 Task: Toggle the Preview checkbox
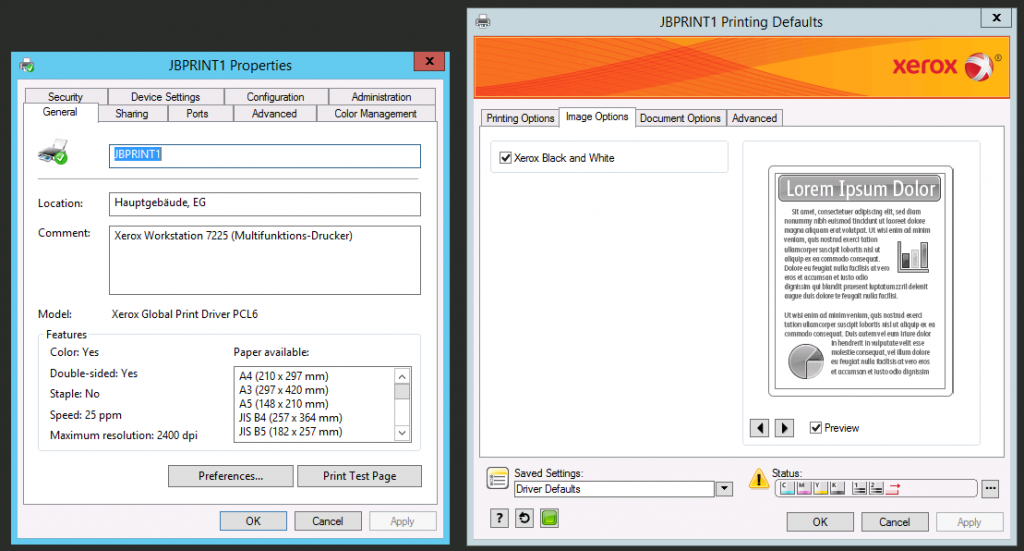[816, 428]
